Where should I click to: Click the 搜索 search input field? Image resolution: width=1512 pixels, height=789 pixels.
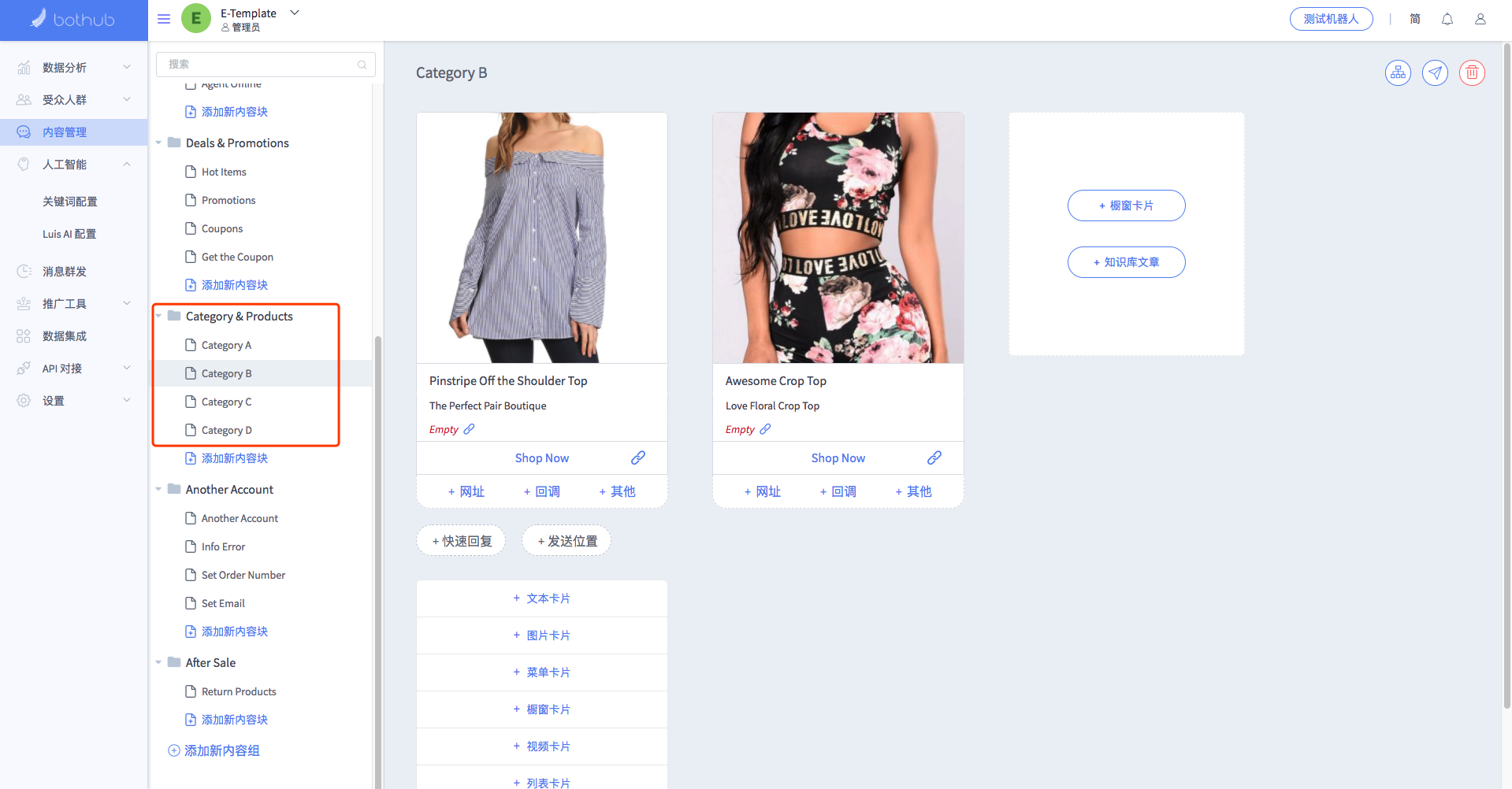tap(266, 65)
